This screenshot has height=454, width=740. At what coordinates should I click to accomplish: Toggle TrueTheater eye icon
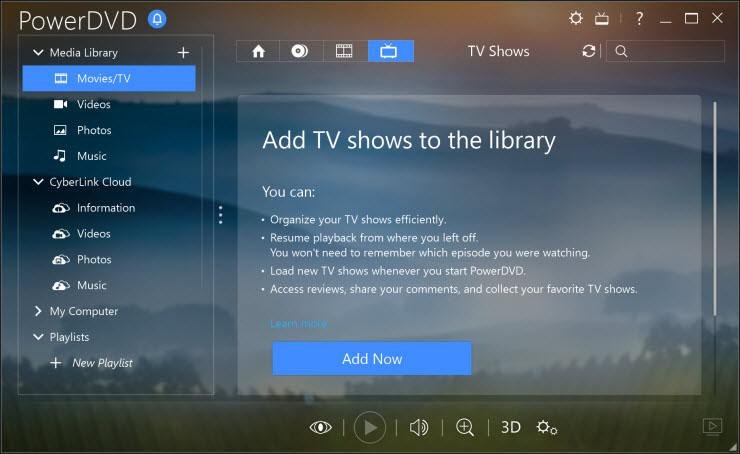click(320, 428)
